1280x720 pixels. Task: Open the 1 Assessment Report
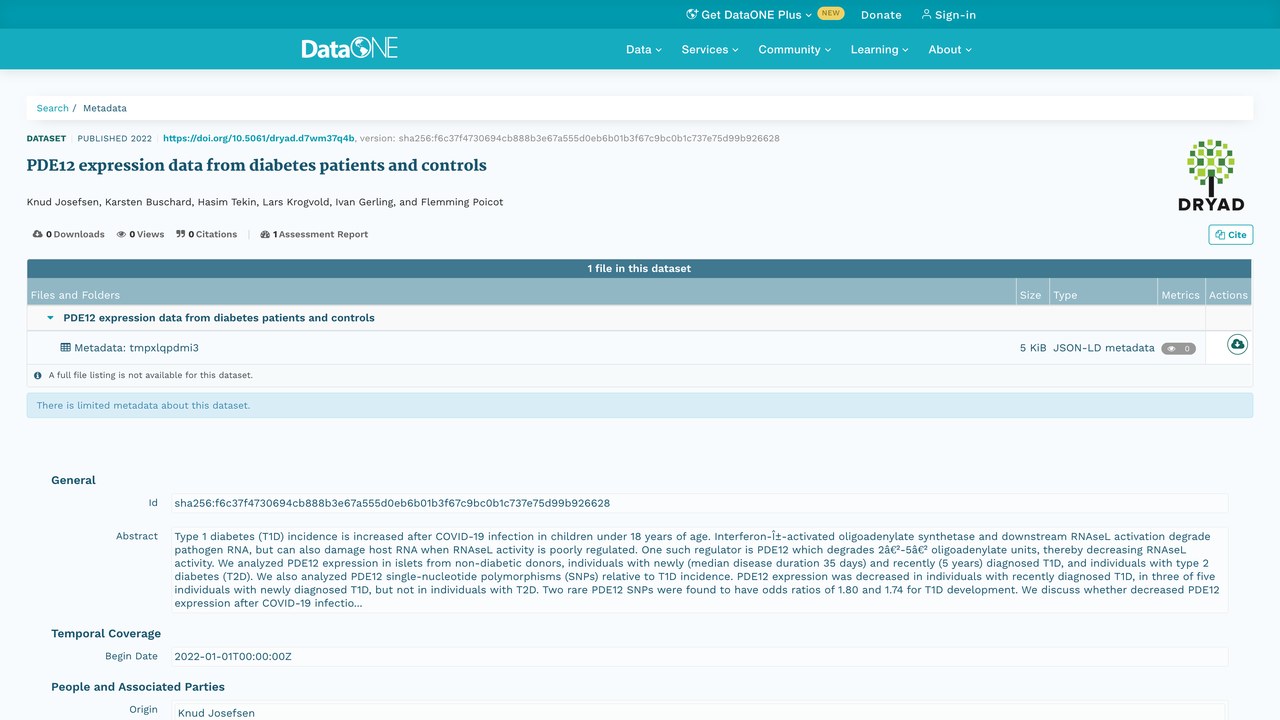(314, 234)
